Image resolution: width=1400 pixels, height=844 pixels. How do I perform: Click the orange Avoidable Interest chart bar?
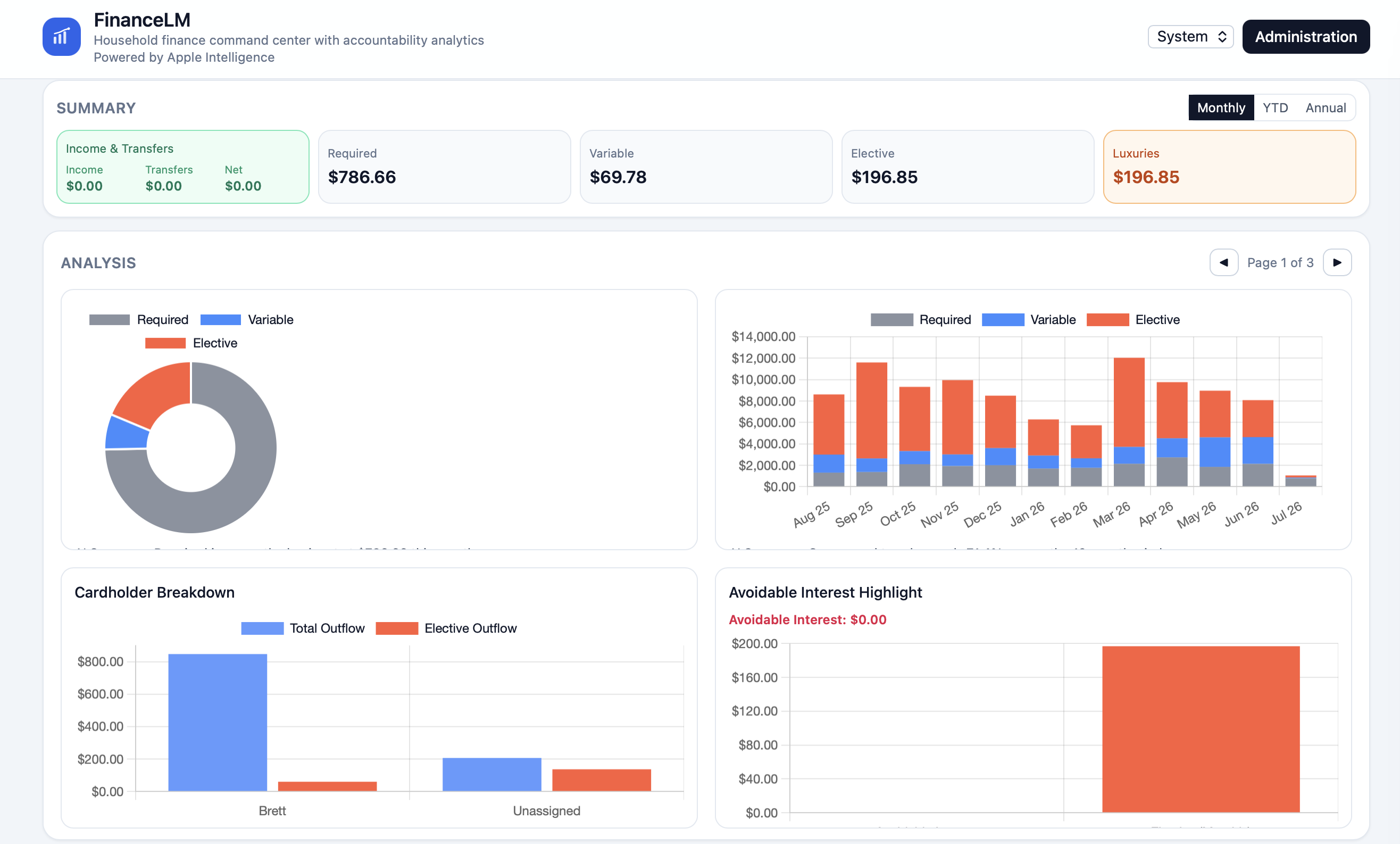[x=1201, y=729]
